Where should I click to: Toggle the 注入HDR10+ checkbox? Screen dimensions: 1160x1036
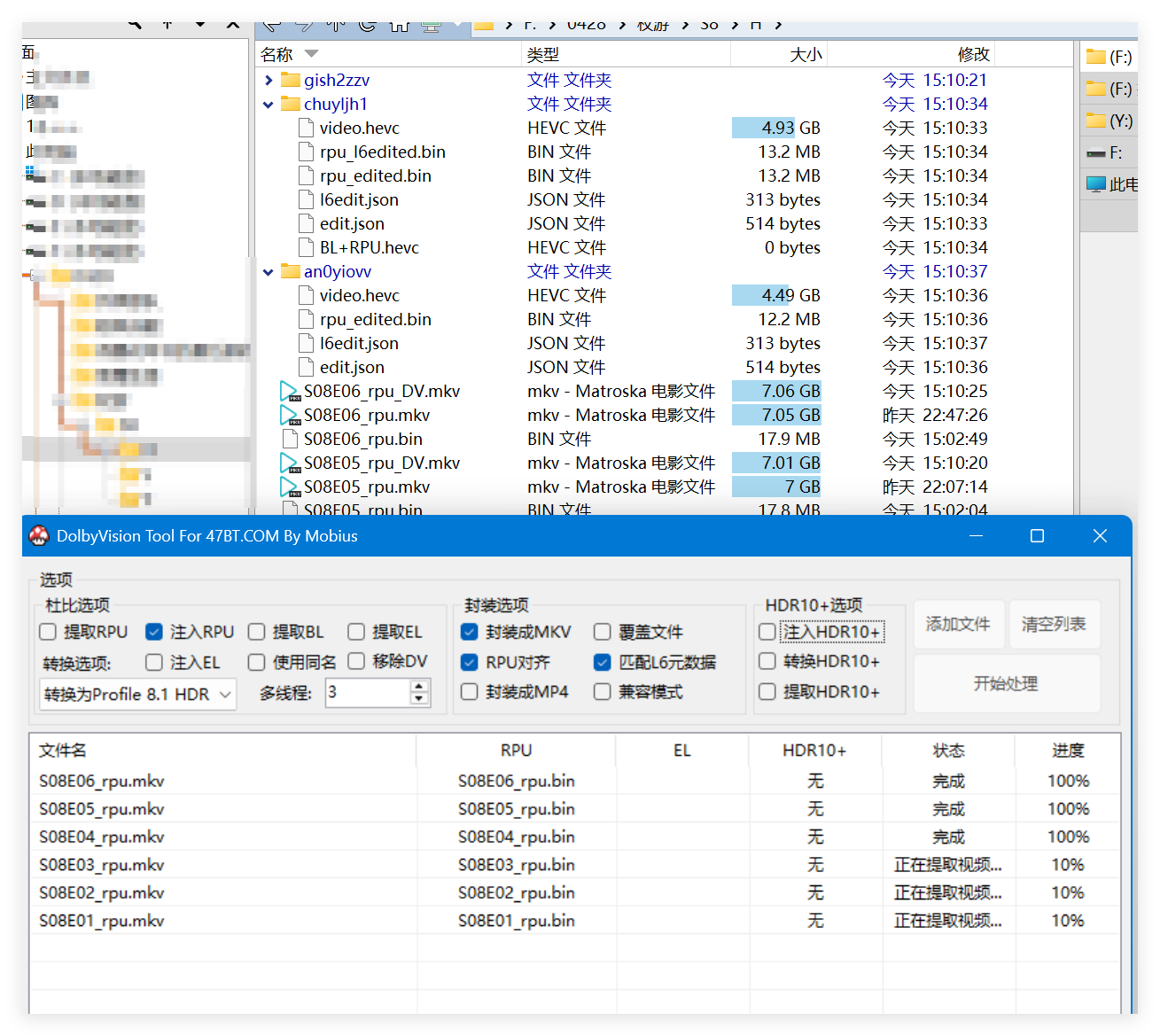(x=767, y=632)
